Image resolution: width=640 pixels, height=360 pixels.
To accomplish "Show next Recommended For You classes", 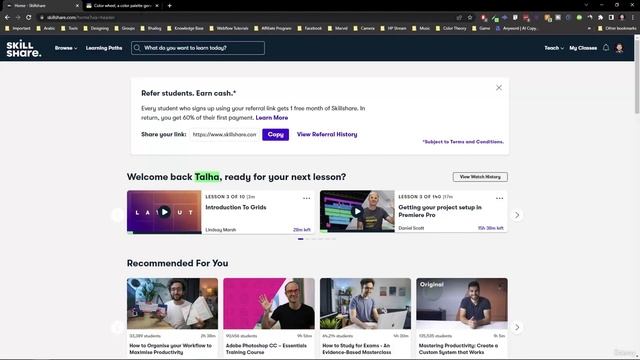I will (x=517, y=327).
